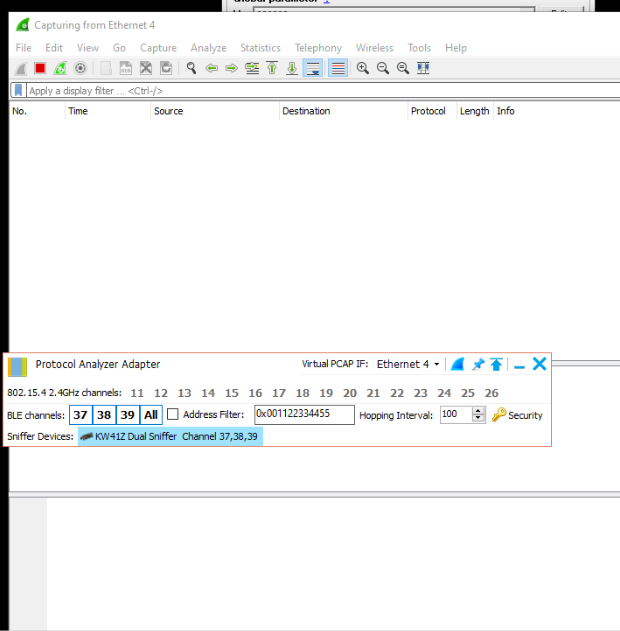The width and height of the screenshot is (620, 631).
Task: Find a packet with magnifier icon
Action: [192, 68]
